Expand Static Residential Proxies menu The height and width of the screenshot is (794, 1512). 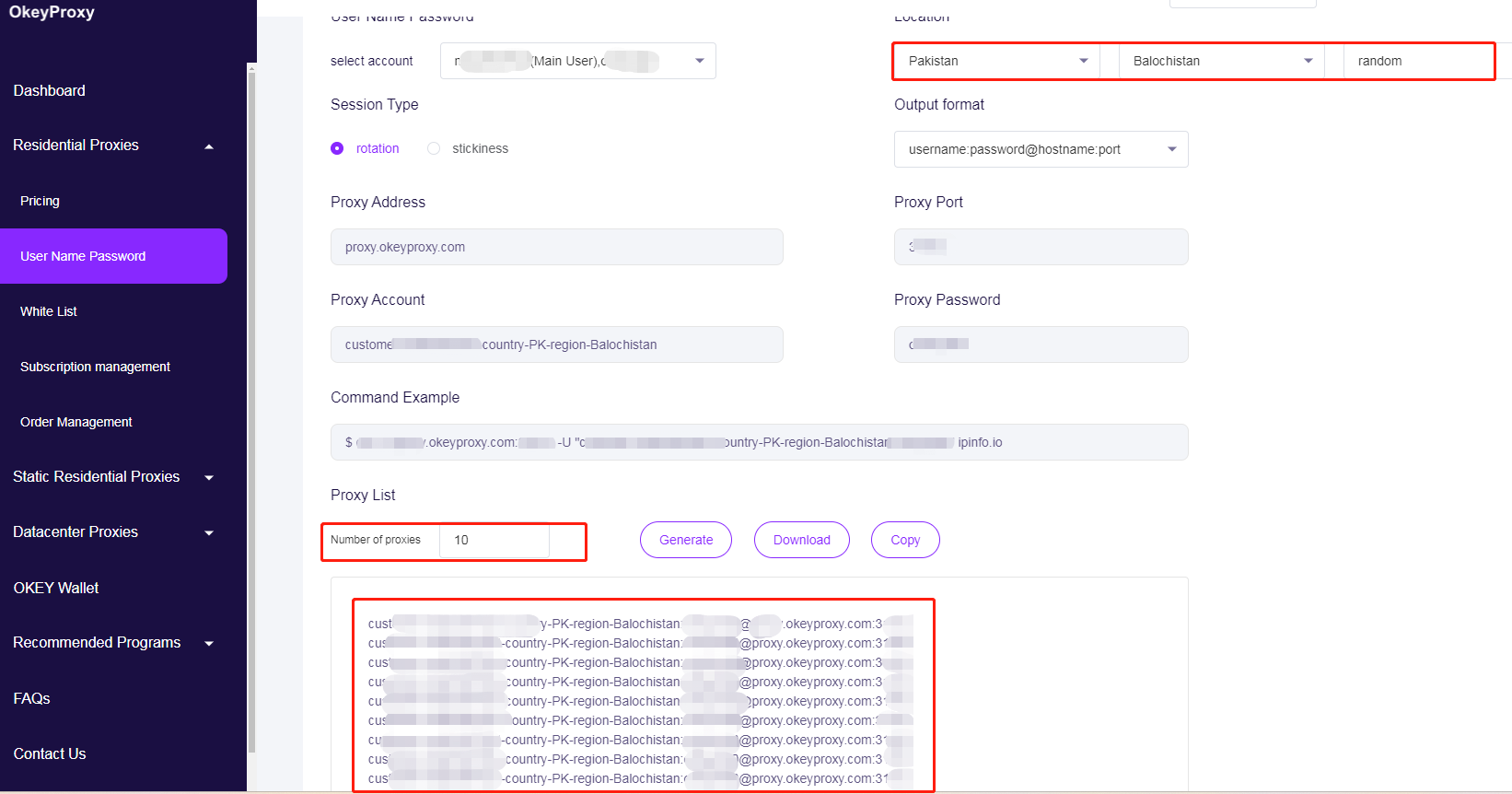[x=208, y=477]
